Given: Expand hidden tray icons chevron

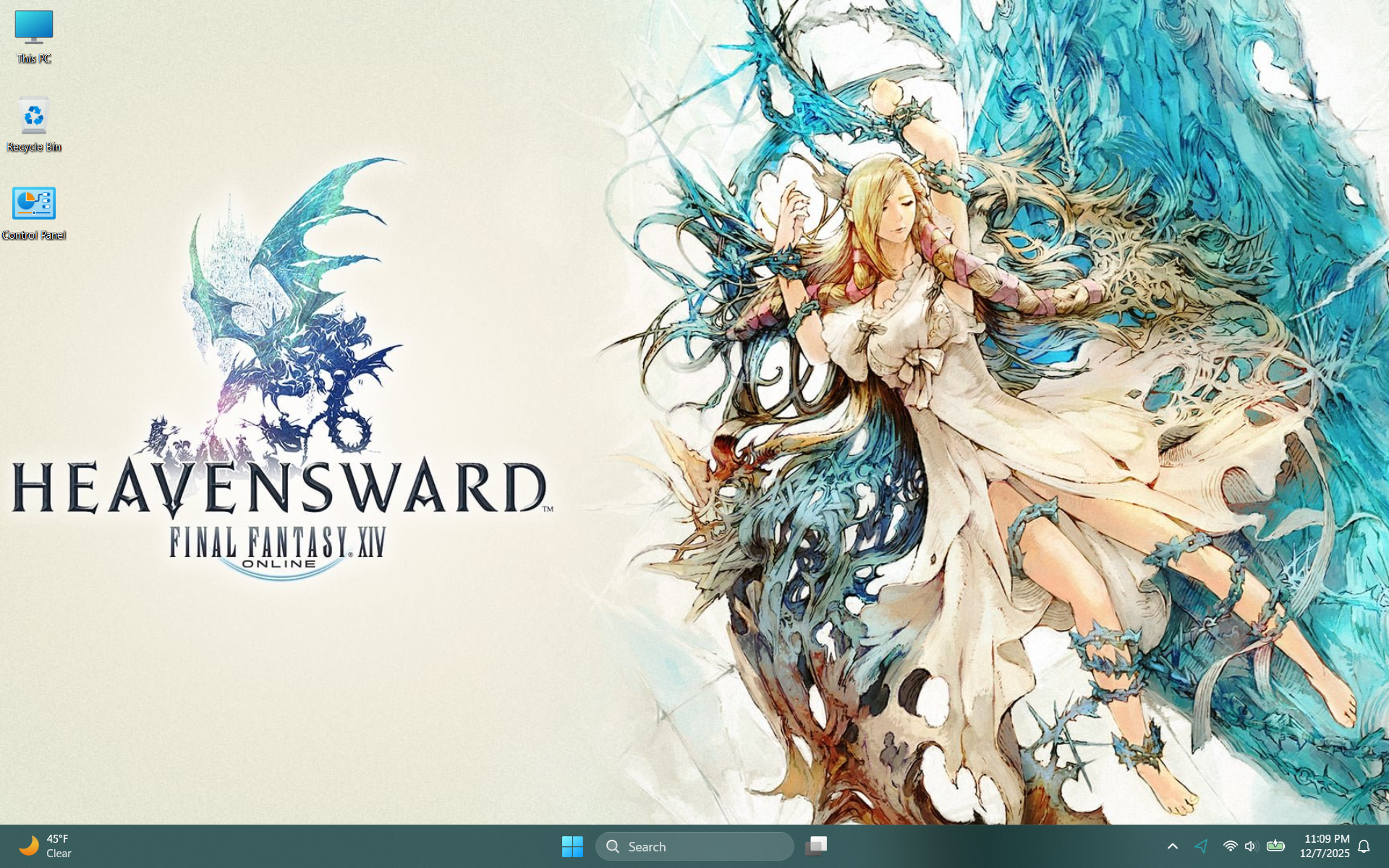Looking at the screenshot, I should (x=1173, y=846).
